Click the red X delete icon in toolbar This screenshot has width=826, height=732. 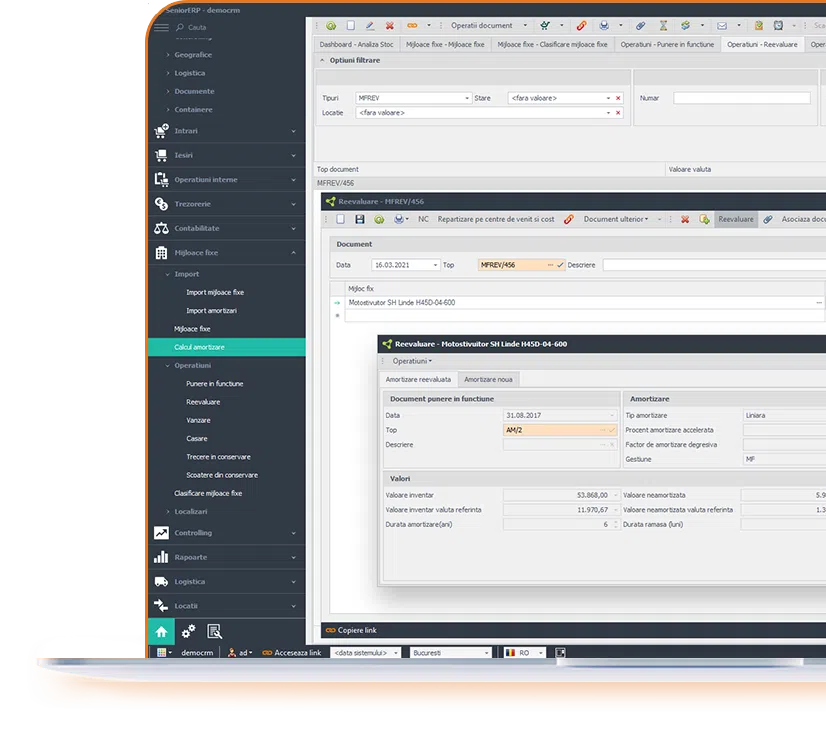click(x=390, y=25)
